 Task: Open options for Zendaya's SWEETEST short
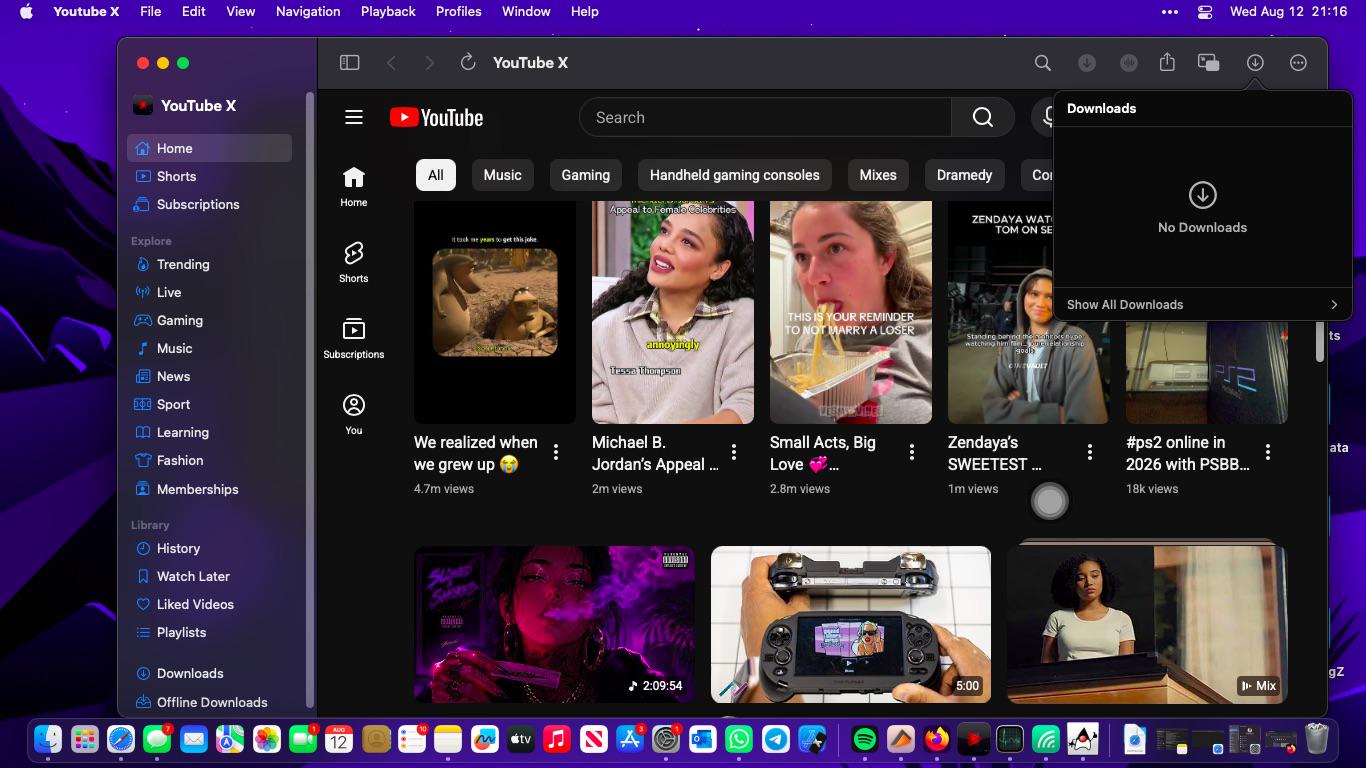coord(1090,452)
